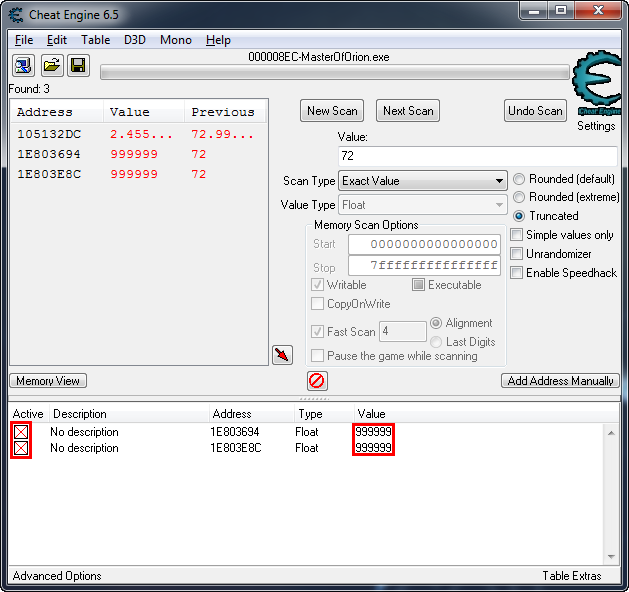Viewport: 629px width, 592px height.
Task: Click the scan progress bar
Action: tap(335, 73)
